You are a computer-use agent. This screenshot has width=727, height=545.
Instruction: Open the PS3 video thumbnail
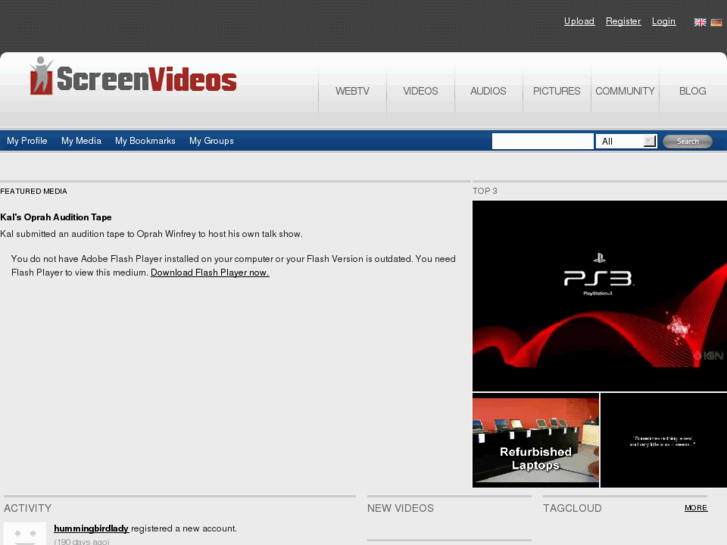click(x=599, y=296)
